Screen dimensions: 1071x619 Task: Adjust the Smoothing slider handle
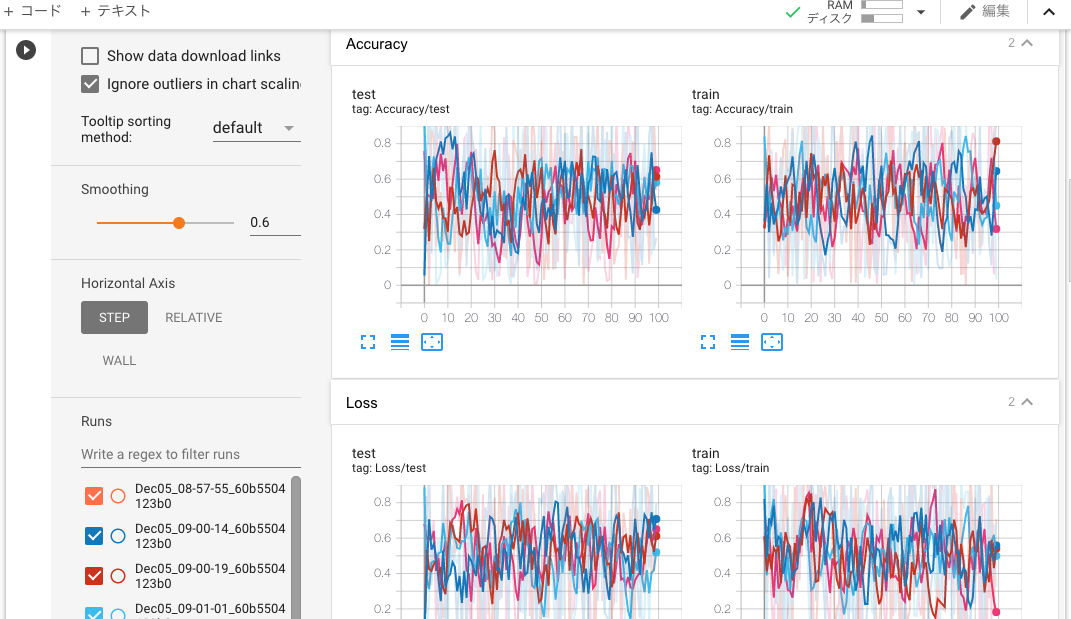click(x=178, y=222)
